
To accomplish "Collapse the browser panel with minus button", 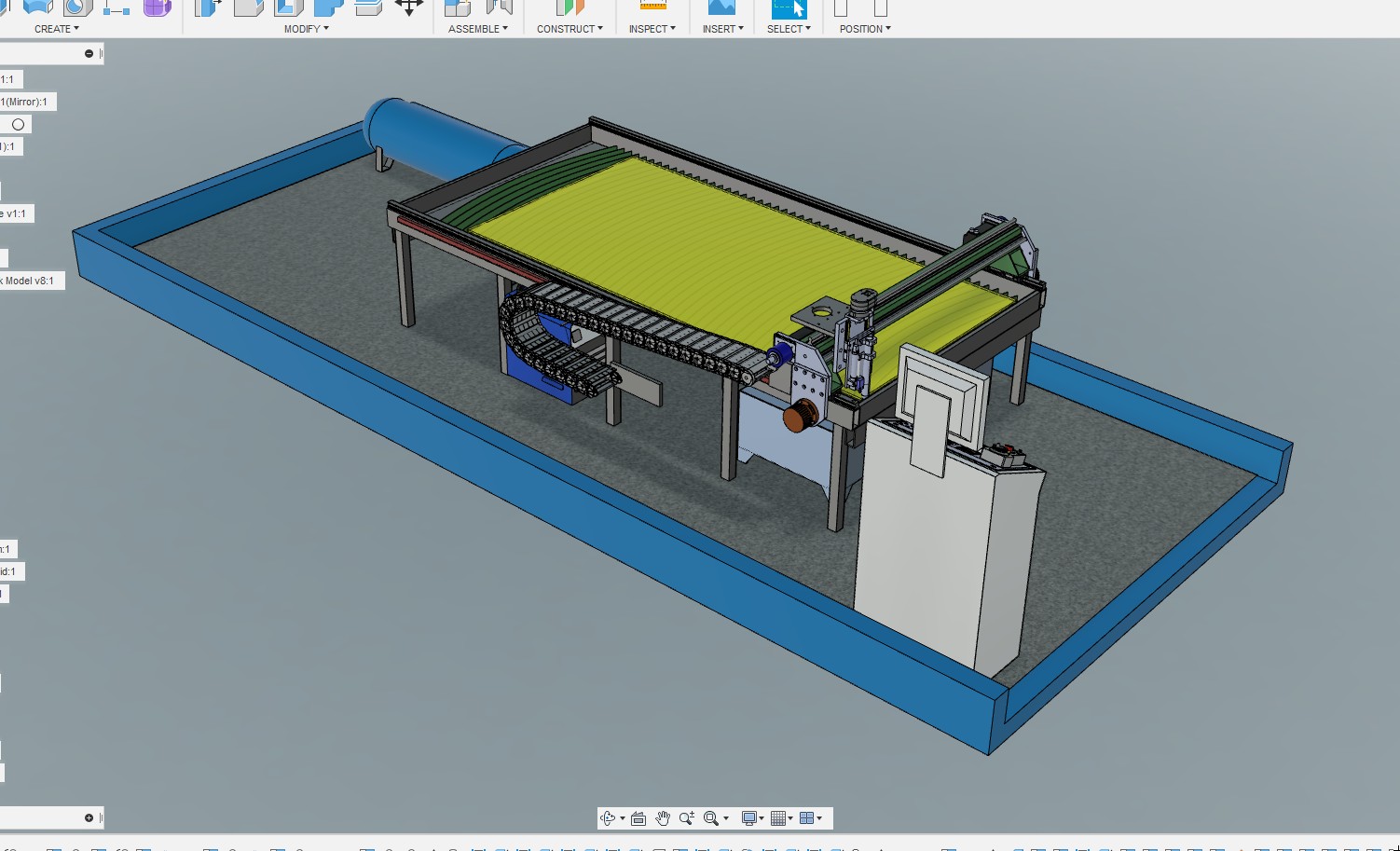I will [x=89, y=54].
